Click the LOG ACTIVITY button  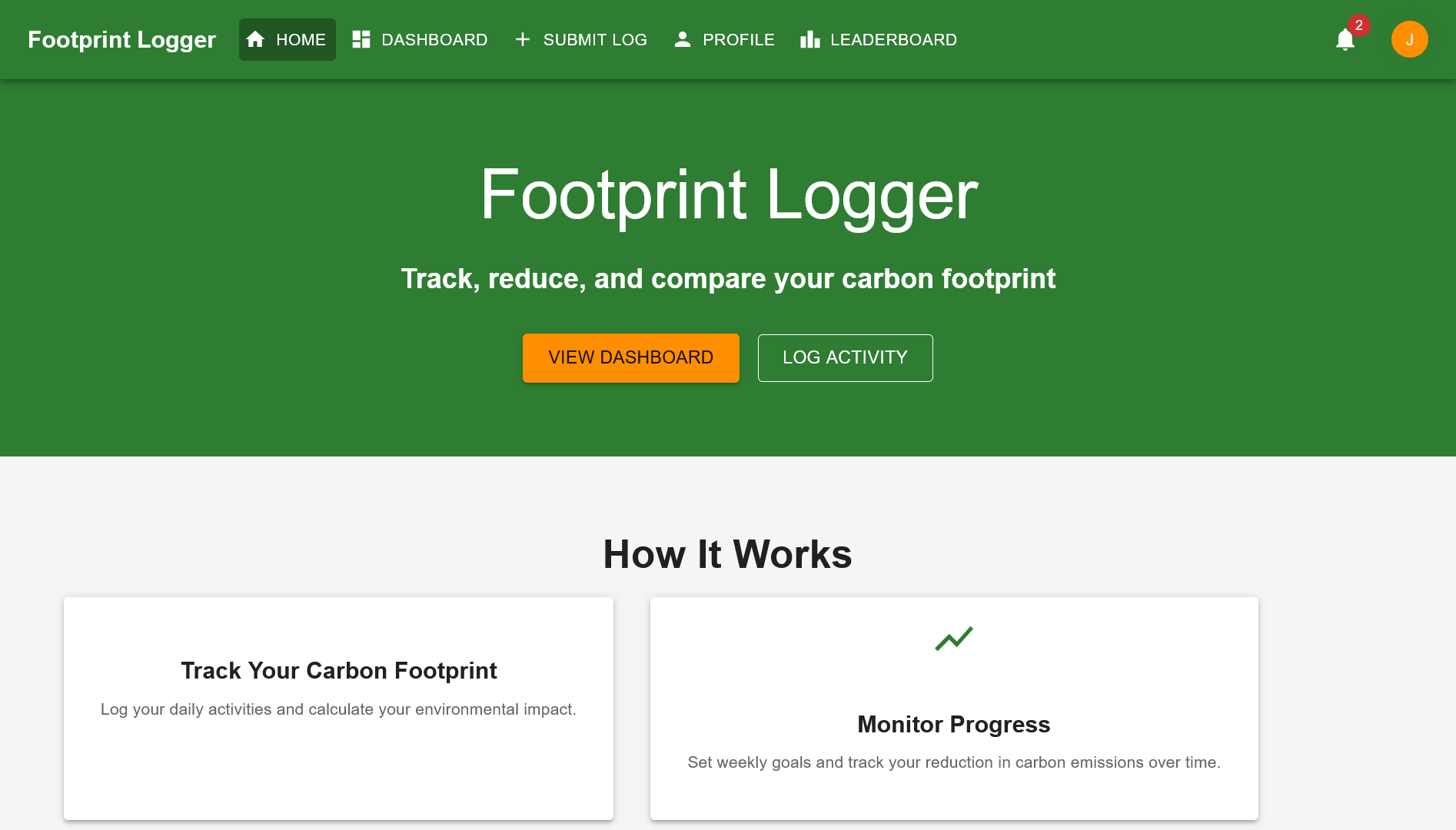pos(845,357)
